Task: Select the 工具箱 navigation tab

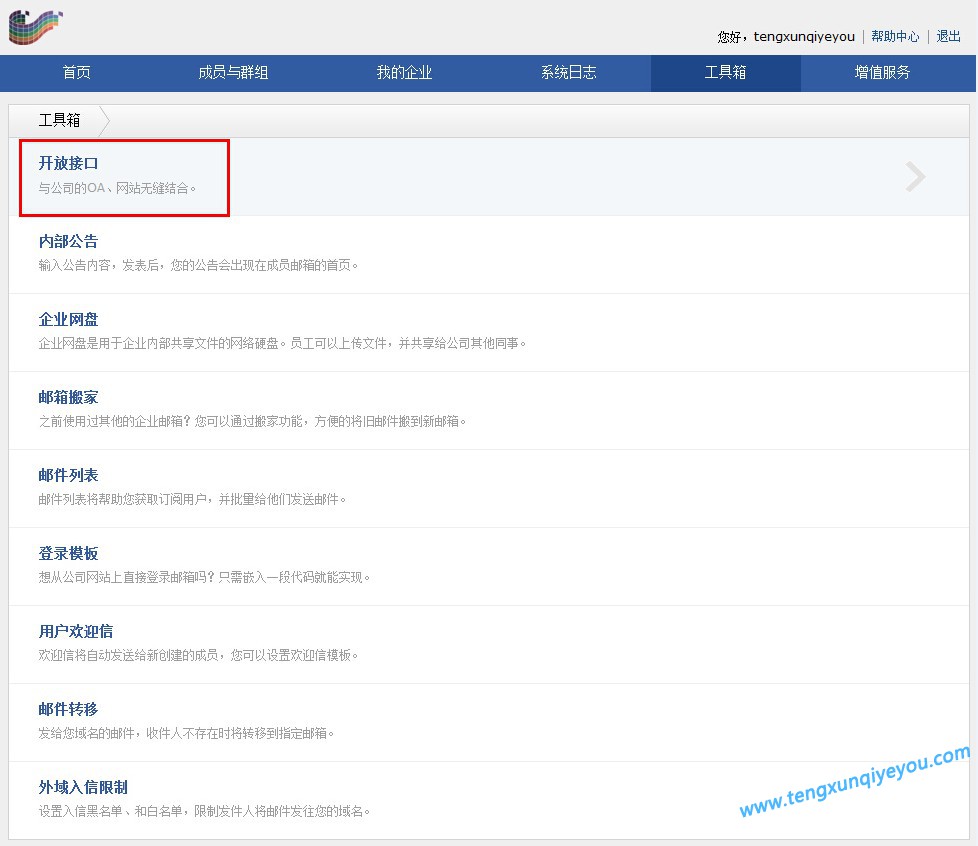Action: [725, 72]
